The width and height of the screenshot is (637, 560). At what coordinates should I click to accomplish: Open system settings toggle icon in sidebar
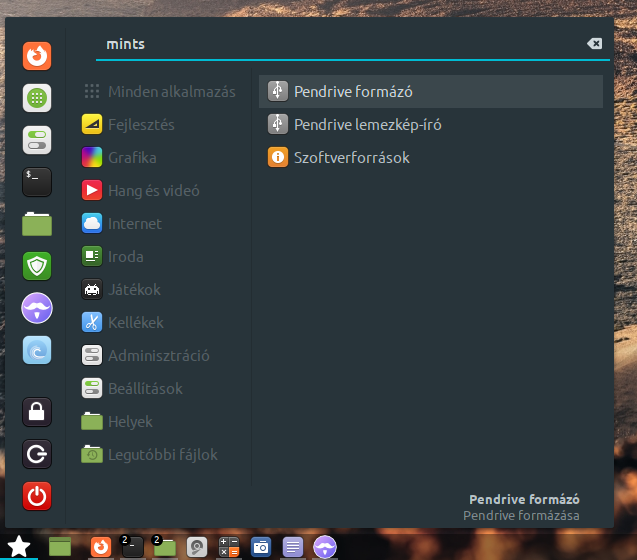pos(37,140)
